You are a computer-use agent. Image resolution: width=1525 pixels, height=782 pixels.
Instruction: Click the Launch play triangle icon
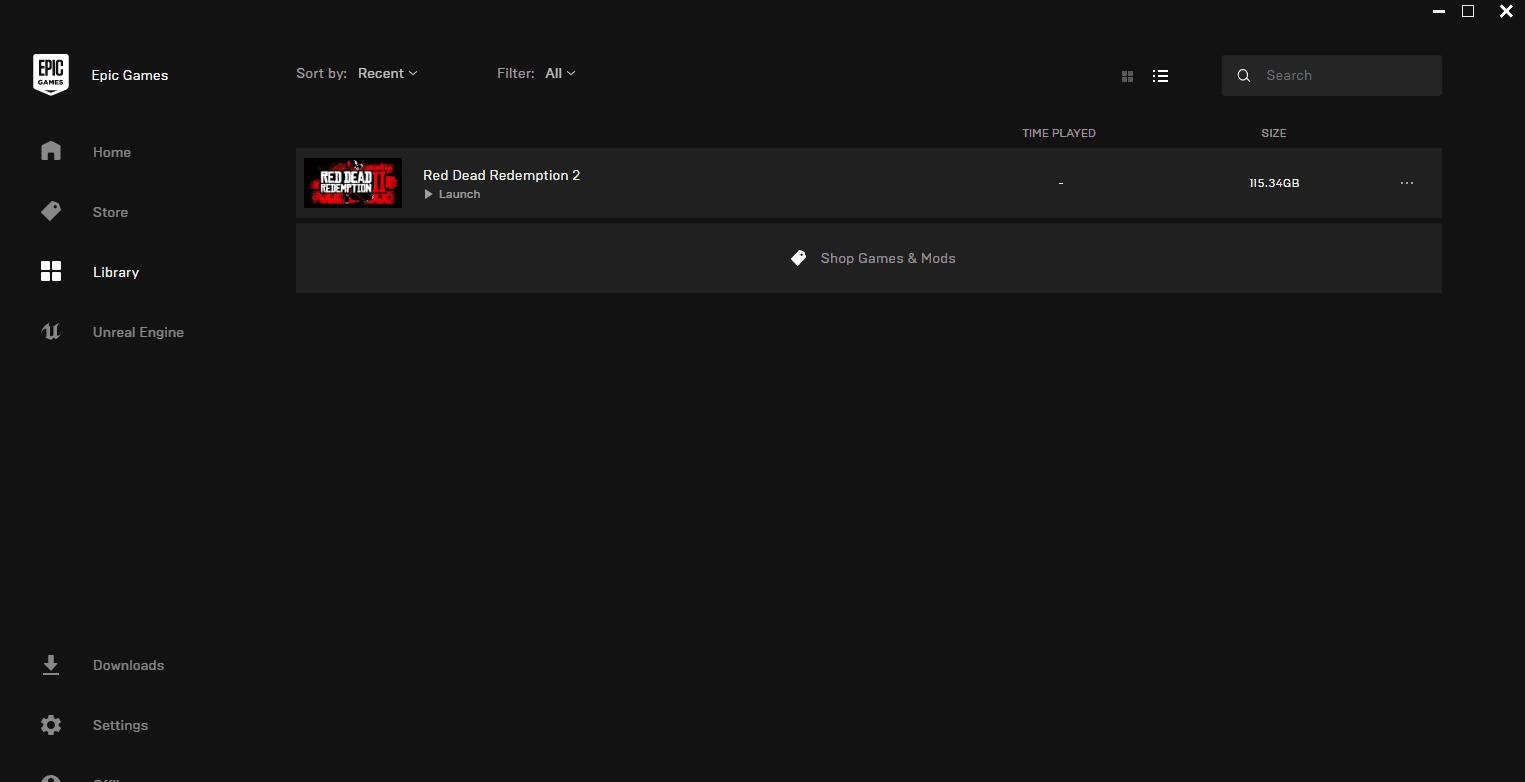click(x=428, y=194)
